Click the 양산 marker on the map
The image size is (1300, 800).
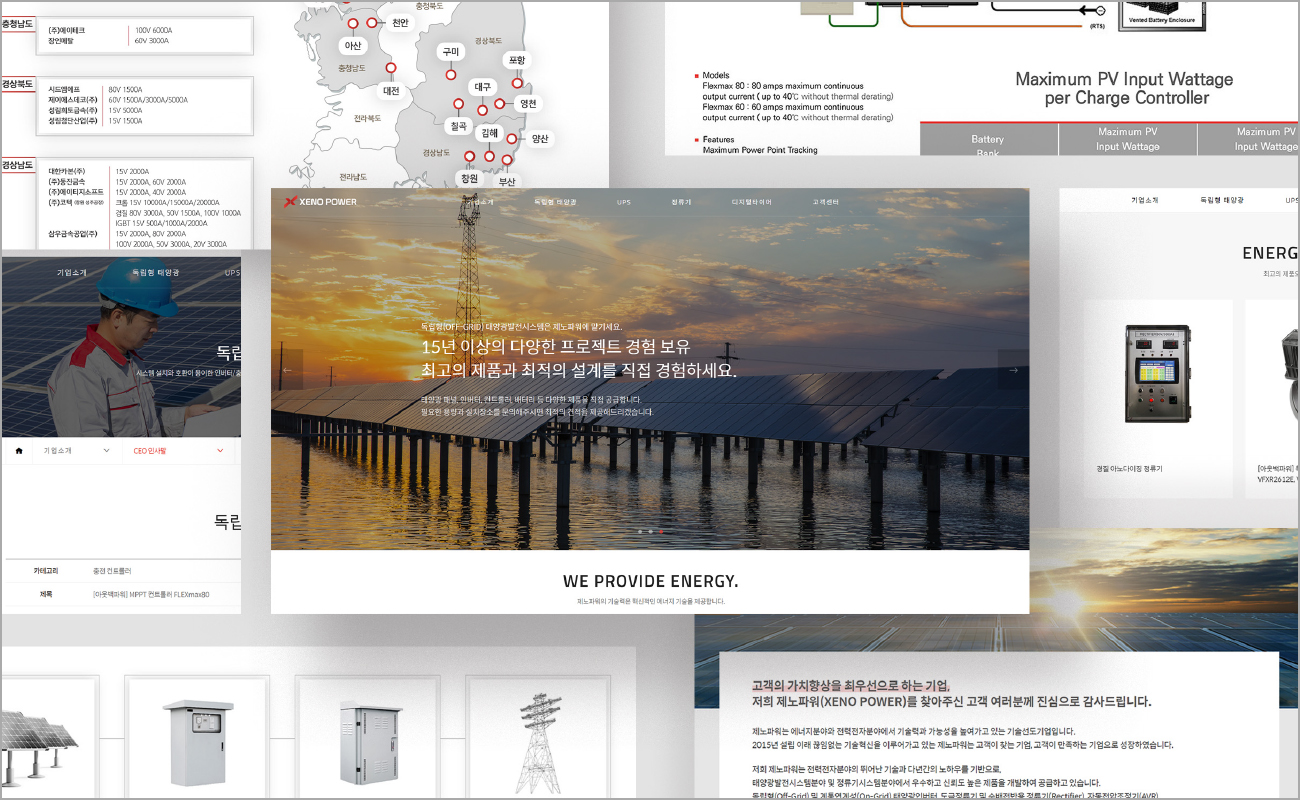point(512,139)
